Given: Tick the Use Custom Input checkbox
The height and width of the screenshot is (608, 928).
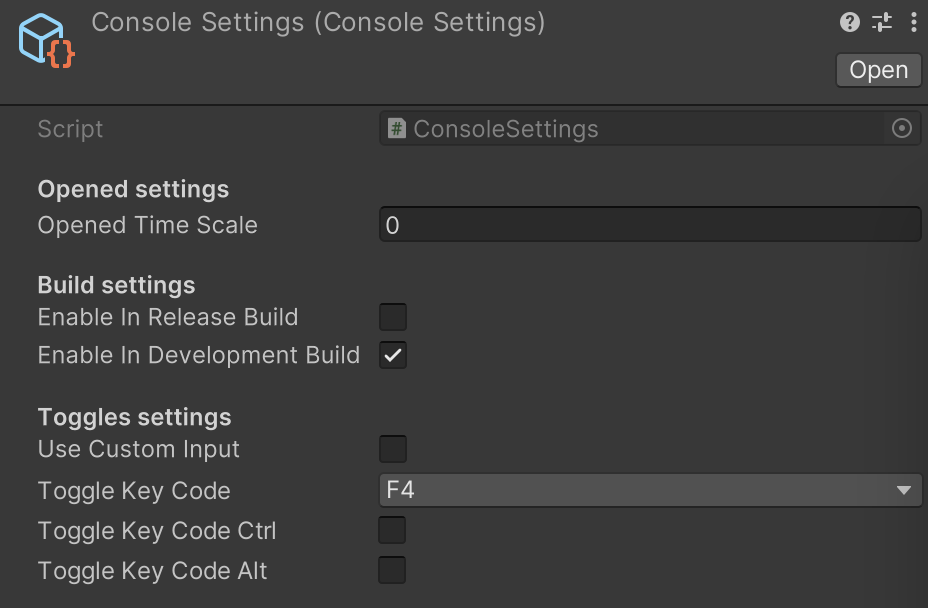Looking at the screenshot, I should (393, 449).
